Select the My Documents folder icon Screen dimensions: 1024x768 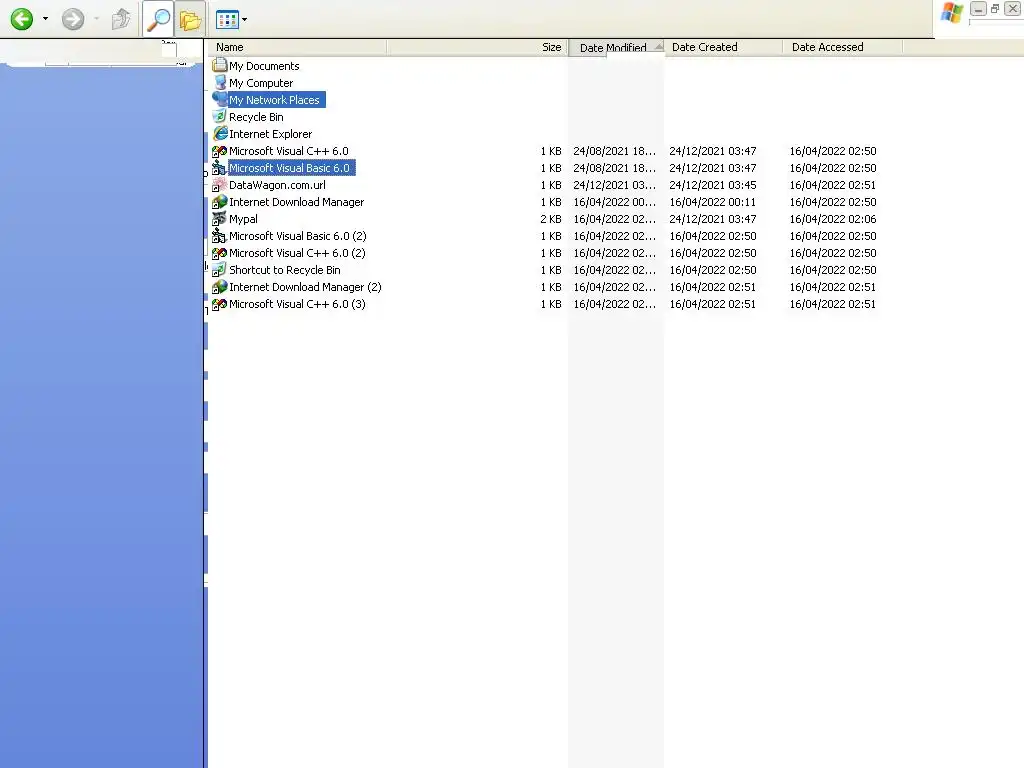pyautogui.click(x=219, y=65)
